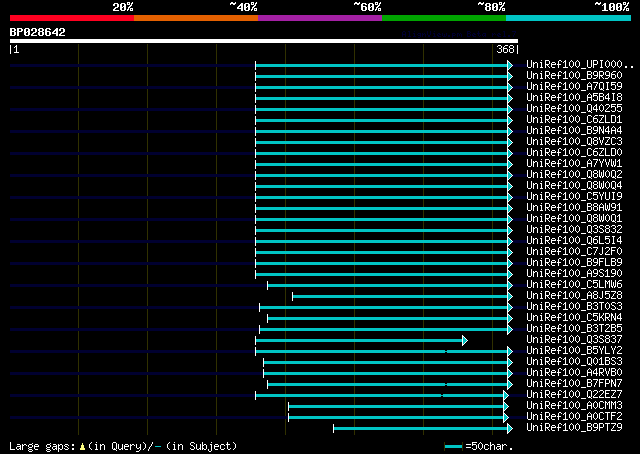The height and width of the screenshot is (454, 640).
Task: Select the UniRef100_Q8W0Q4 label
Action: 574,186
